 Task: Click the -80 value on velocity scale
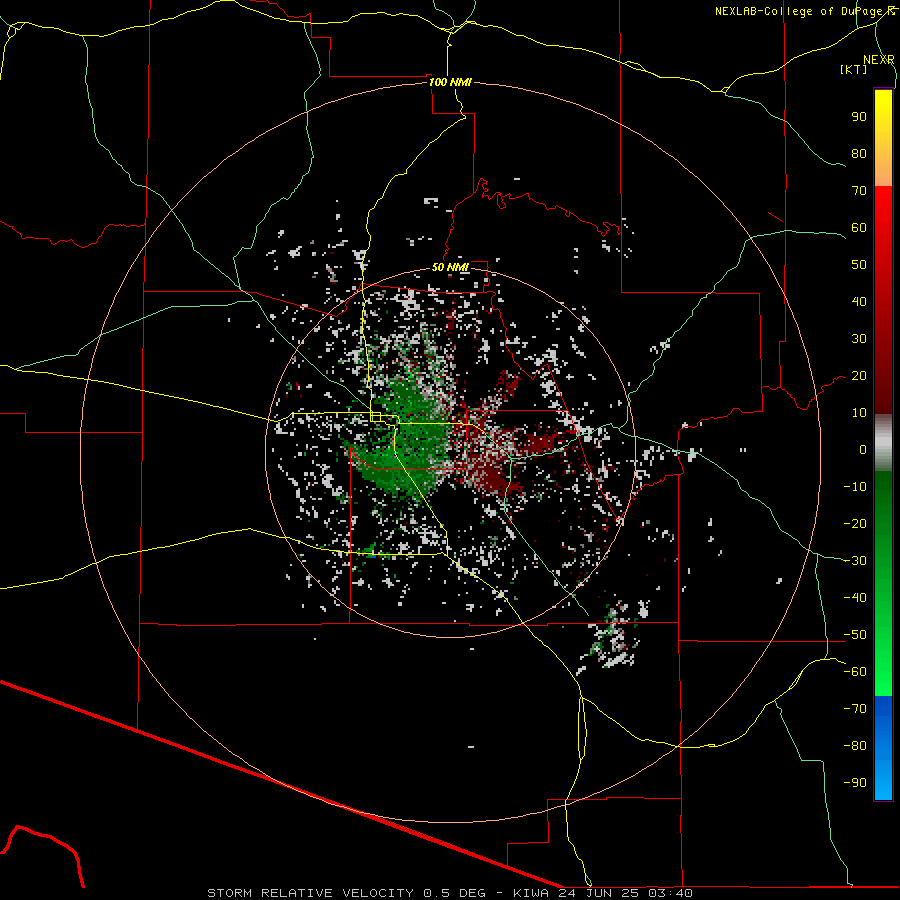tap(855, 746)
